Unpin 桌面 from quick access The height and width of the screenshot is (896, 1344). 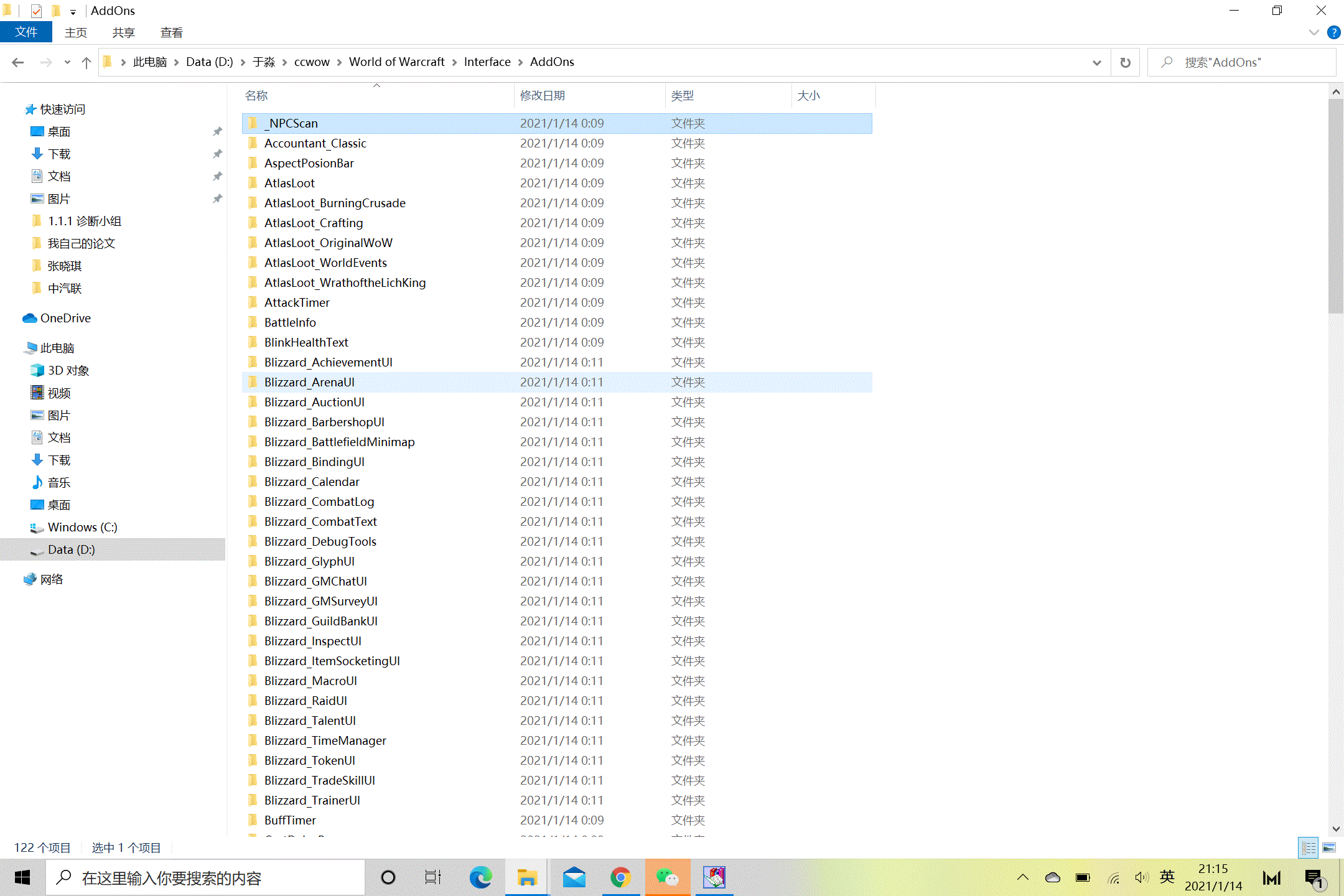(217, 131)
